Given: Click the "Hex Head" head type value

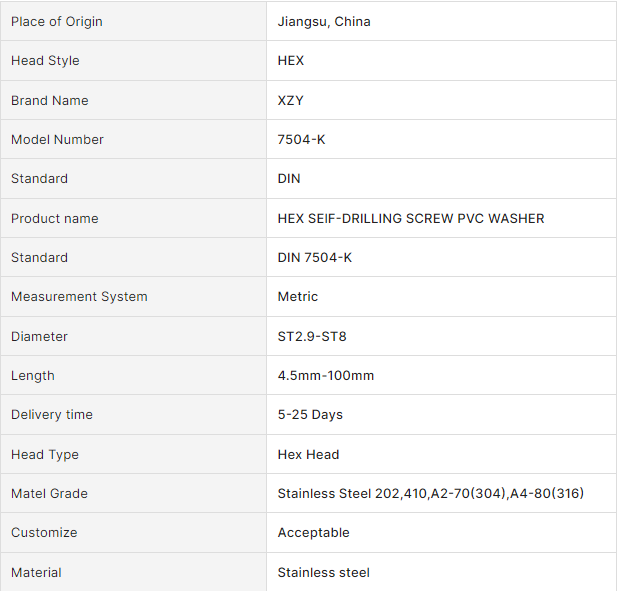Looking at the screenshot, I should pos(308,455).
